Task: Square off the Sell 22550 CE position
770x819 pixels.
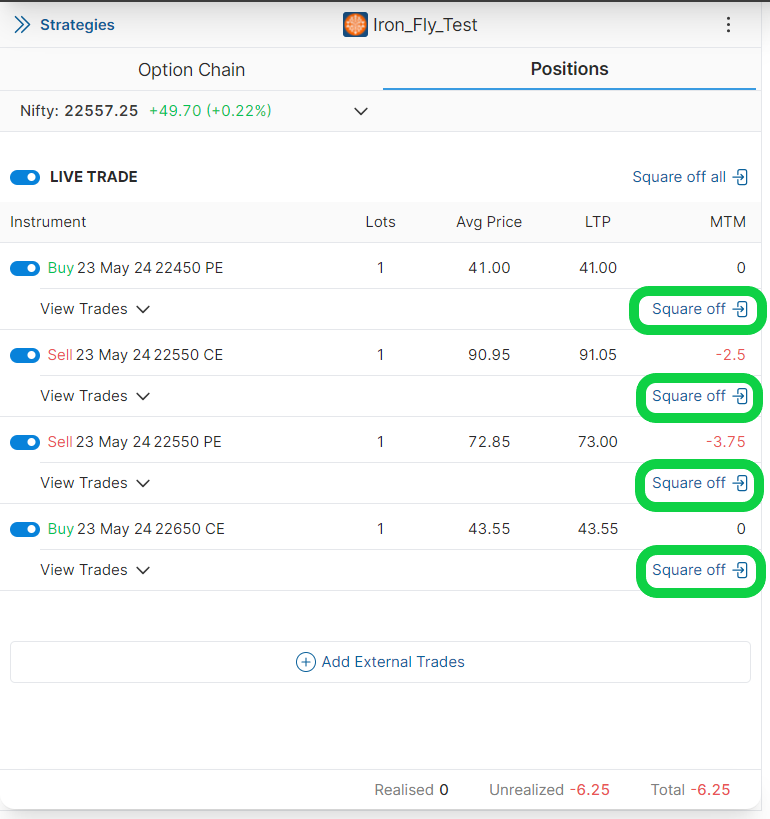Action: coord(700,396)
